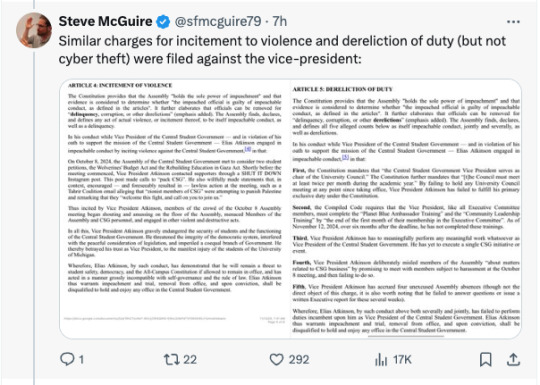
Task: Repost the tweet via the retweet icon
Action: pos(172,360)
